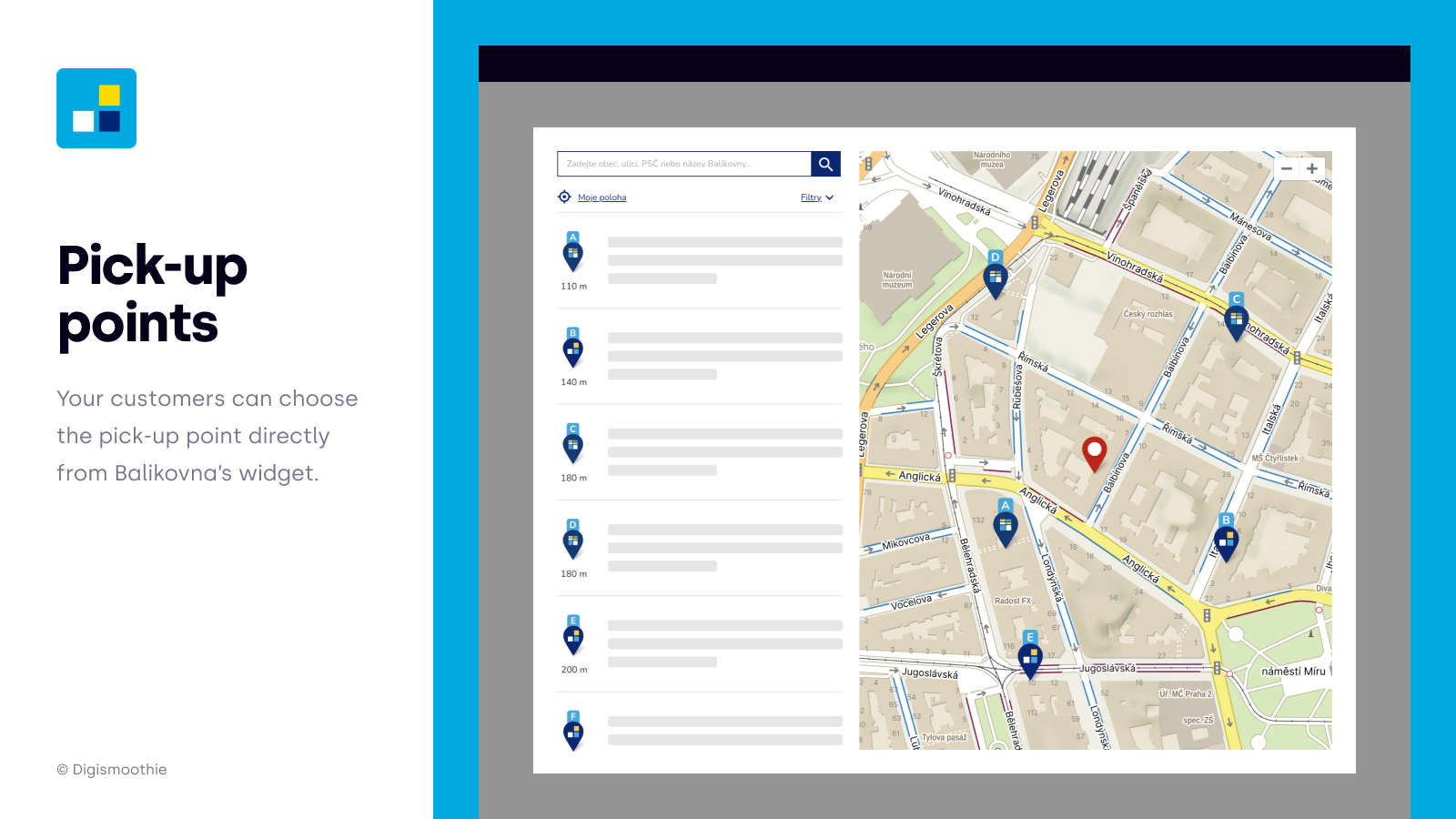
Task: Click the magnifier search icon
Action: 826,164
